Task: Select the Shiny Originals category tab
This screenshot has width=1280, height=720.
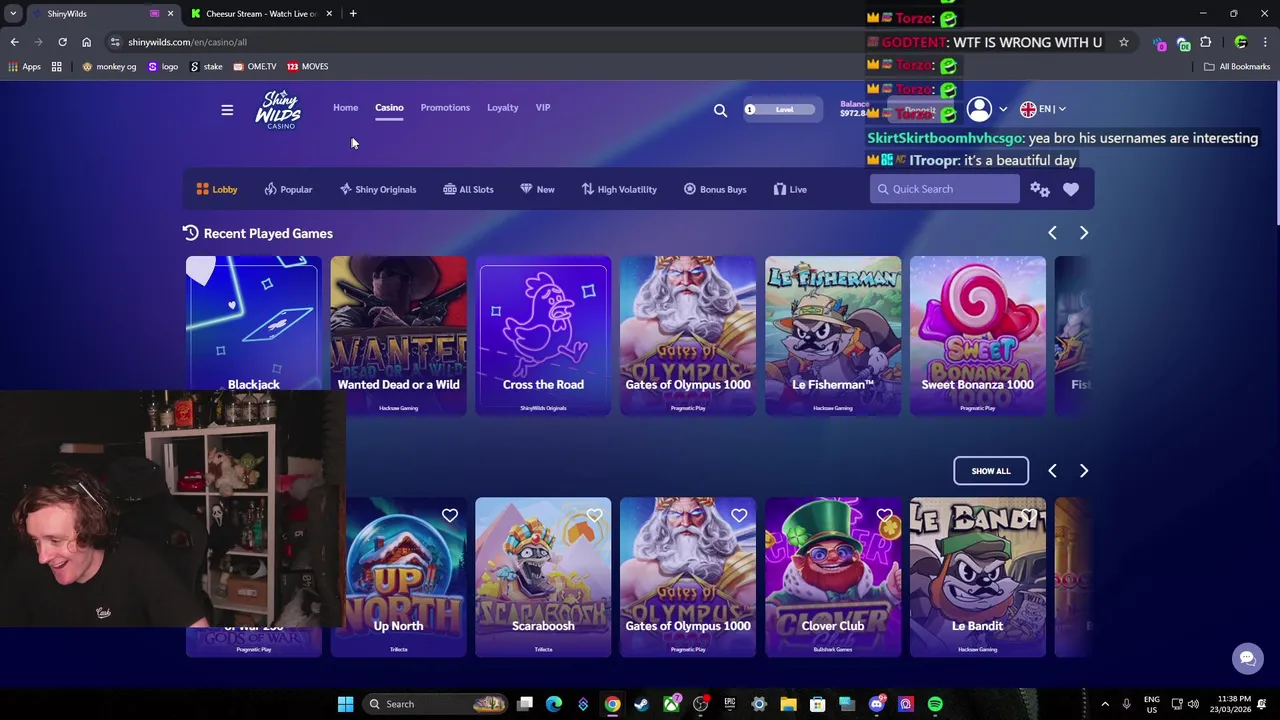Action: [378, 189]
